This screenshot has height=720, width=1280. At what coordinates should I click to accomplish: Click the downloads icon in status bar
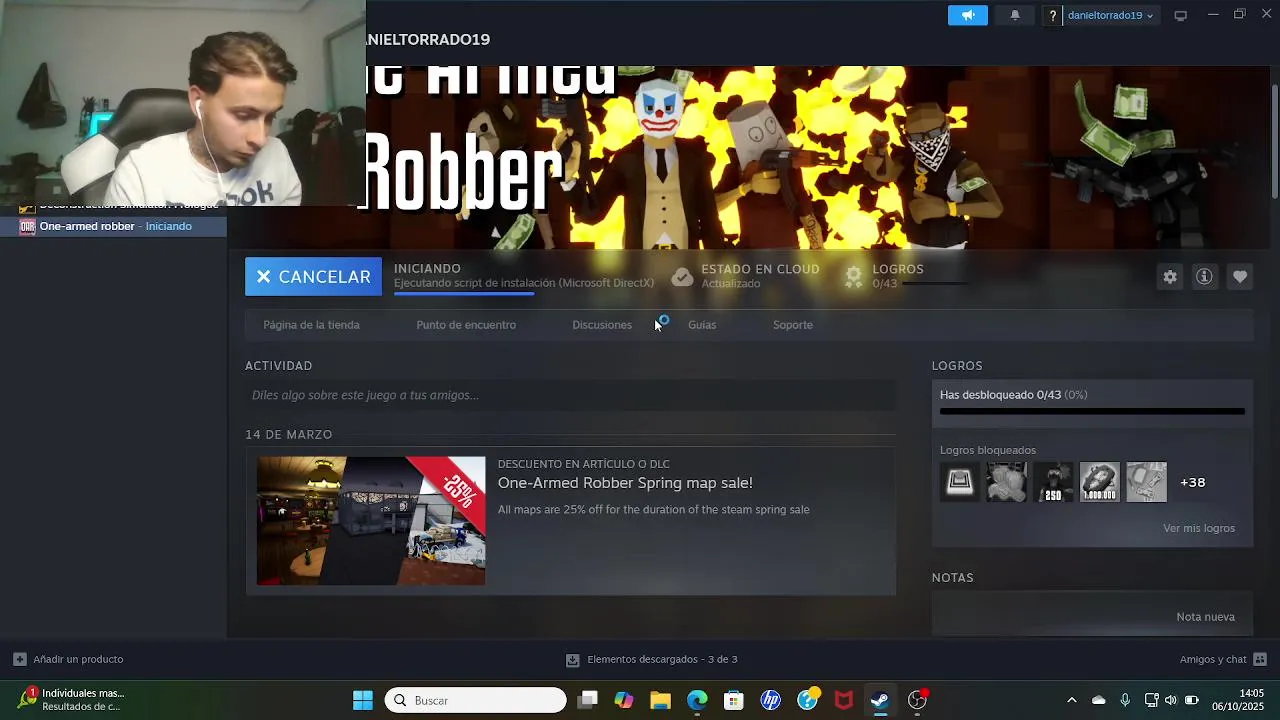tap(573, 660)
